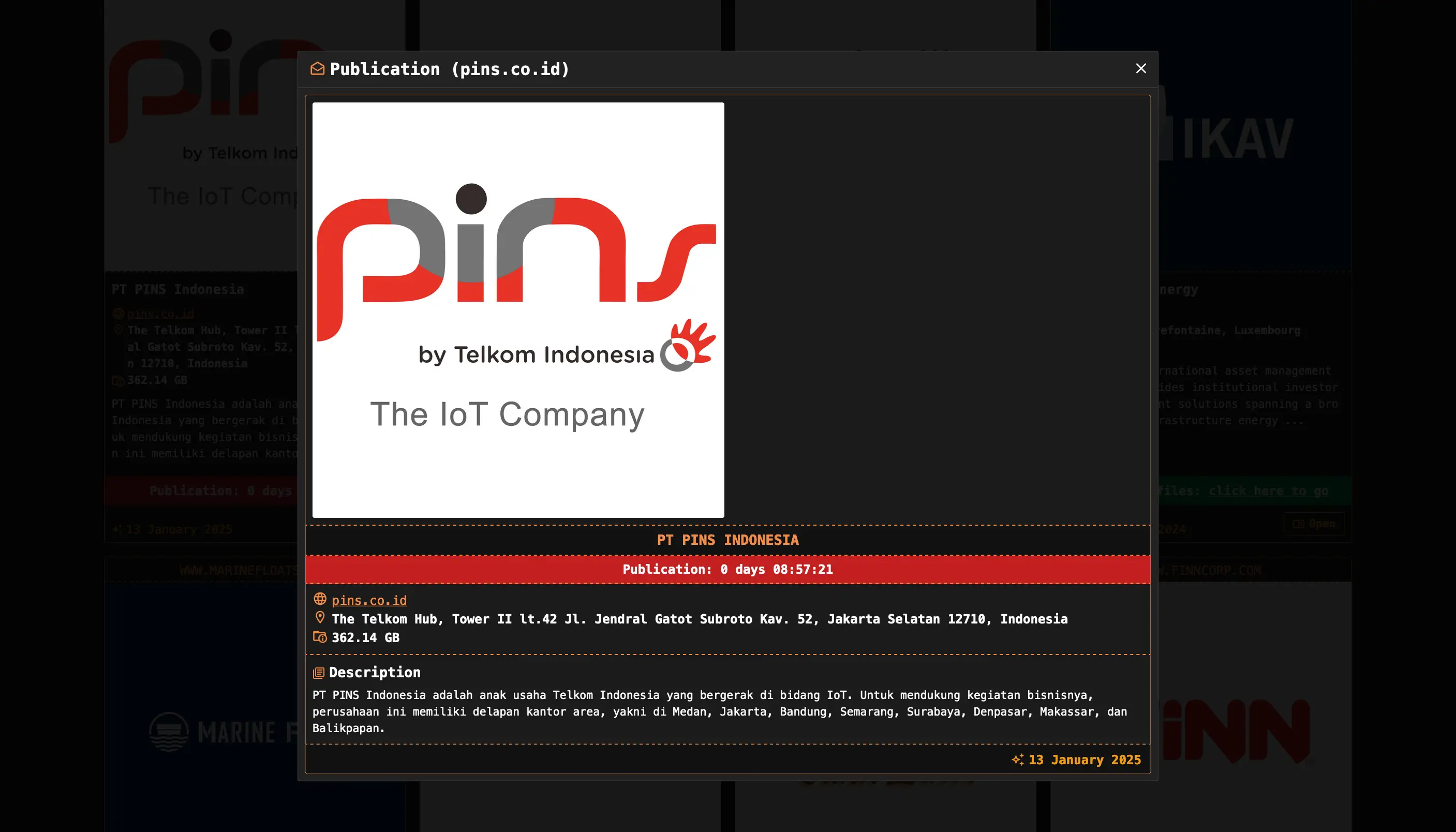Click the globe icon next to pins.co.id

click(x=320, y=599)
